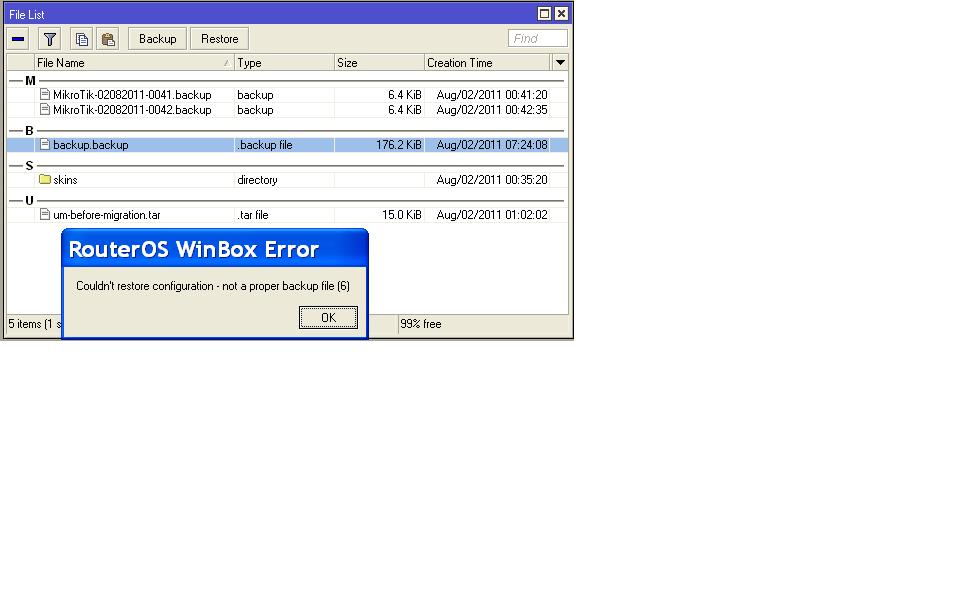Viewport: 958px width, 600px height.
Task: Click the Aug/02/2011 00:35:20 creation time
Action: (x=492, y=180)
